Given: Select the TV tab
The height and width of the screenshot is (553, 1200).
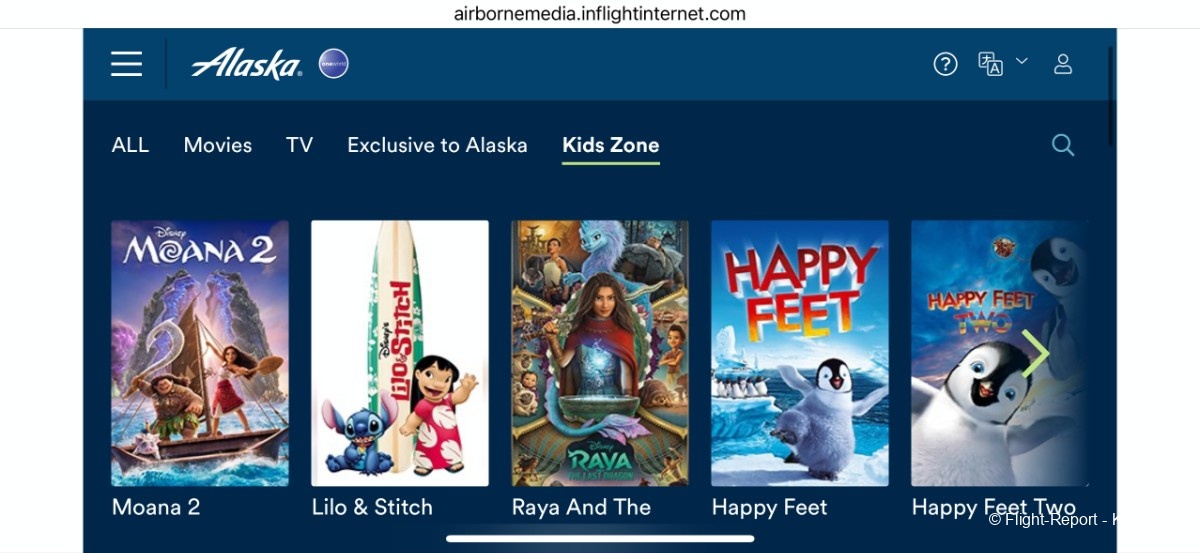Looking at the screenshot, I should [300, 145].
